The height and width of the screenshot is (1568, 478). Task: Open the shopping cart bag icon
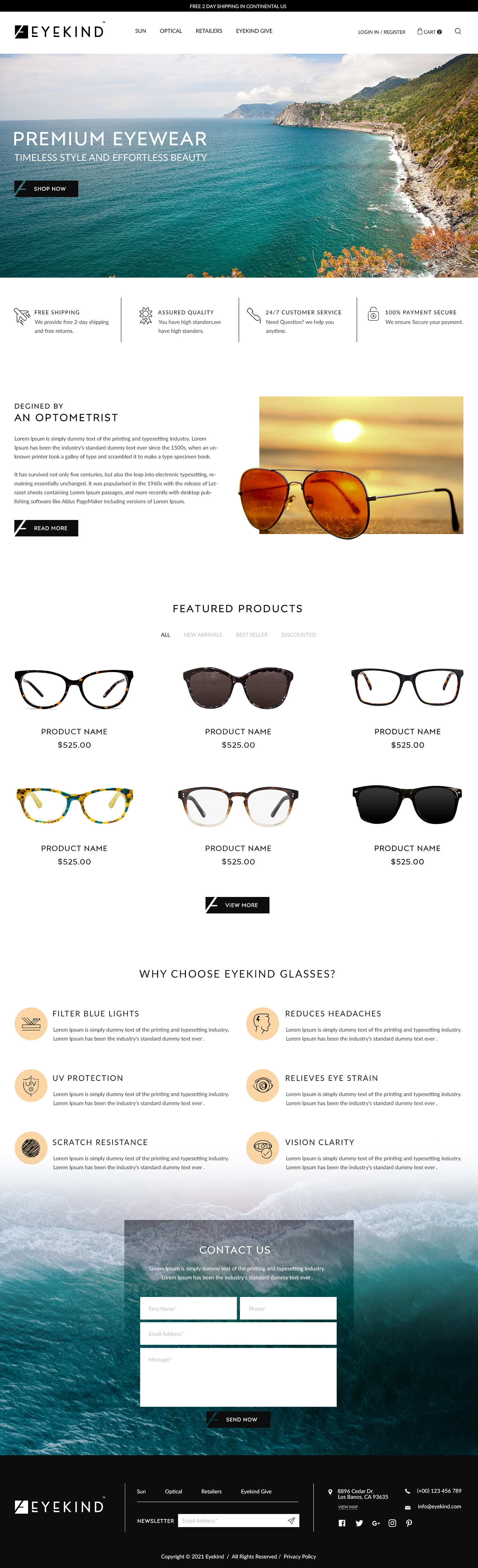420,31
